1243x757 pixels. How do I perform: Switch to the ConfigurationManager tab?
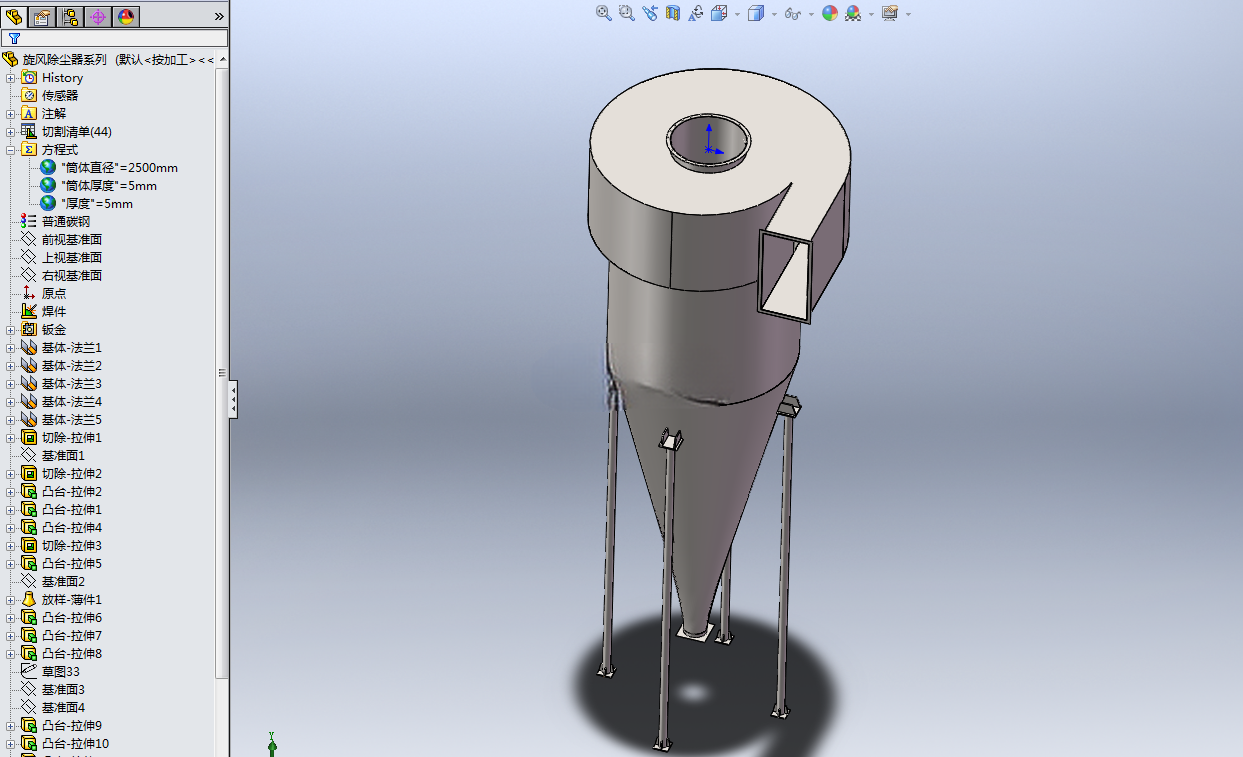pyautogui.click(x=70, y=16)
